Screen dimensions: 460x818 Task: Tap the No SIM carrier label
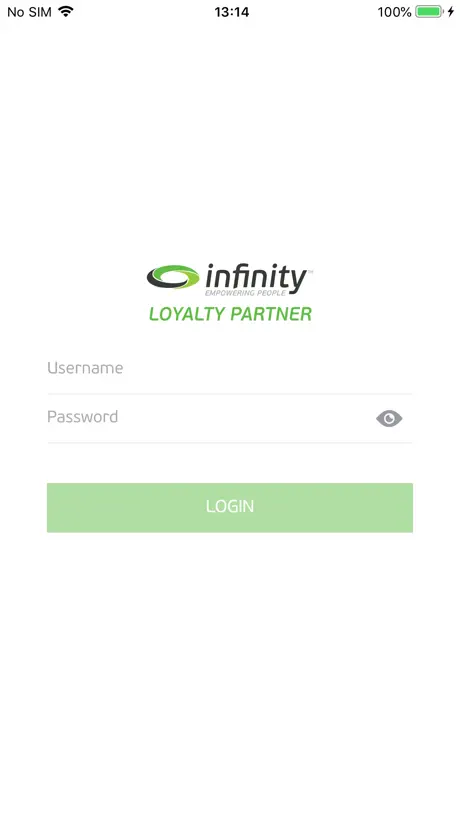coord(29,12)
